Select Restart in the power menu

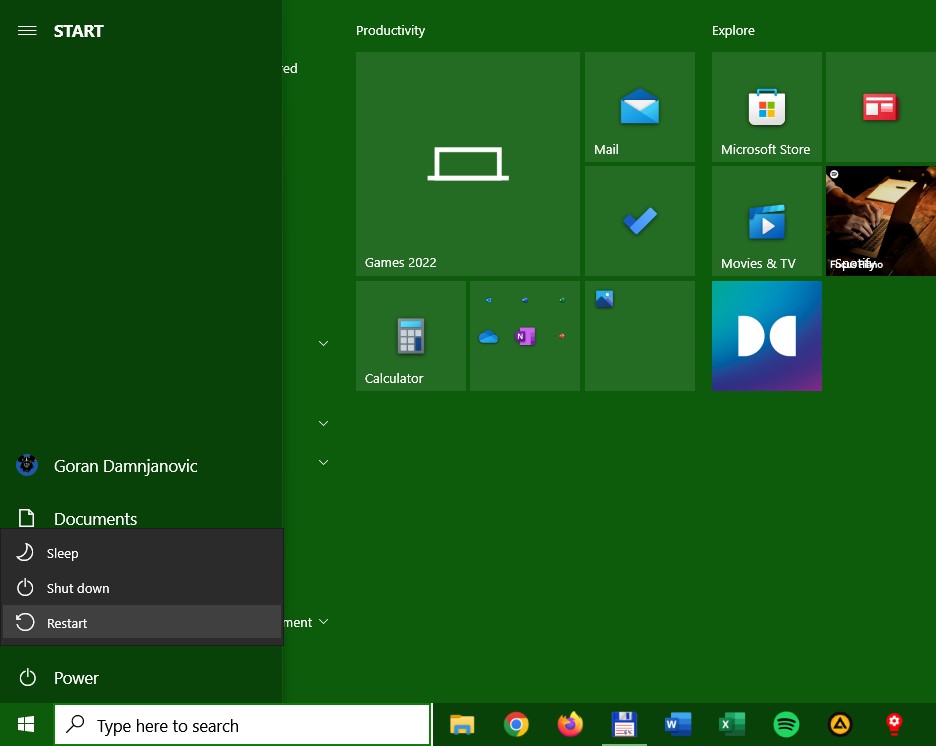point(142,622)
